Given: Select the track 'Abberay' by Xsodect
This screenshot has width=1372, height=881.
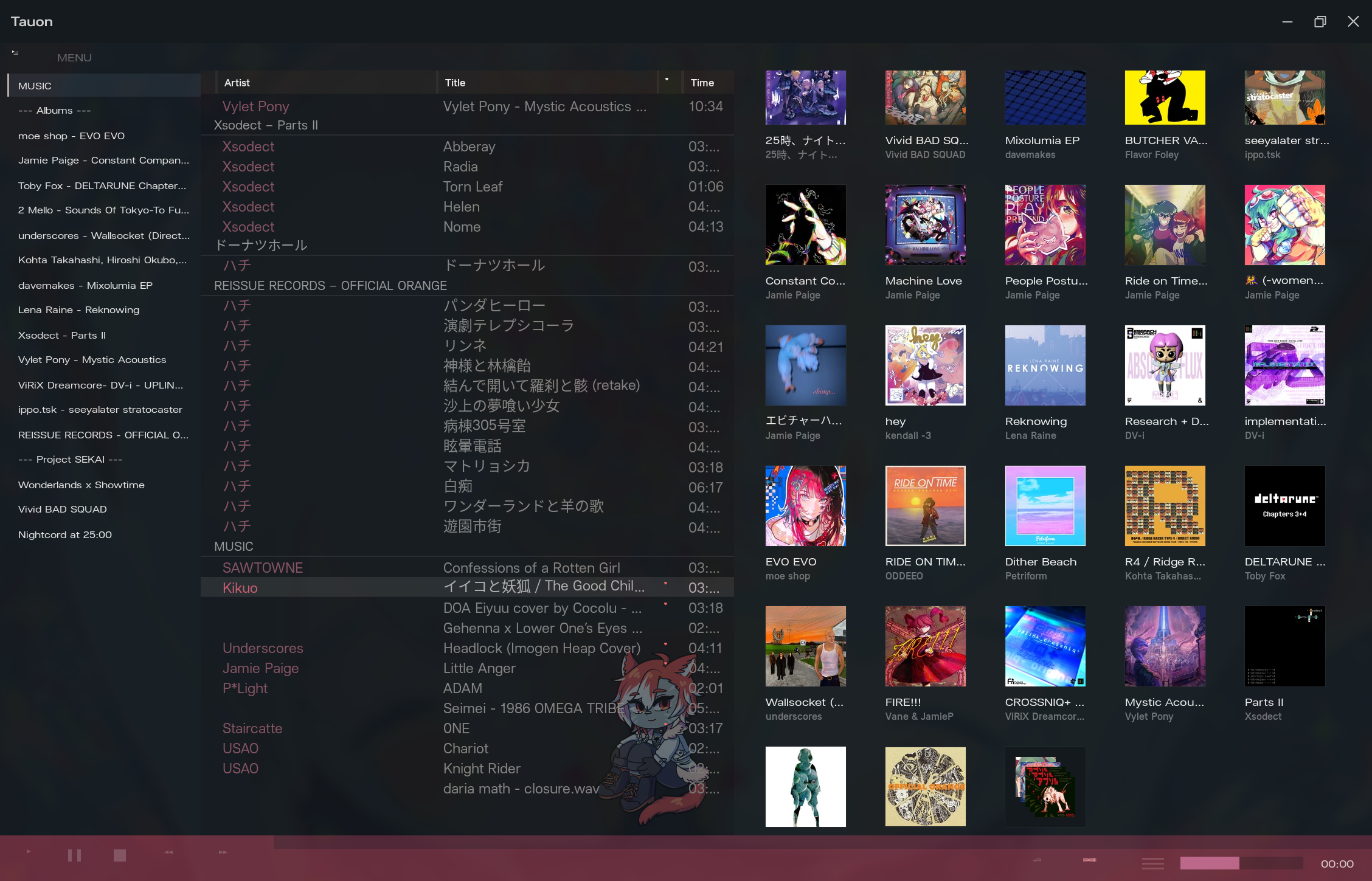Looking at the screenshot, I should (x=467, y=147).
